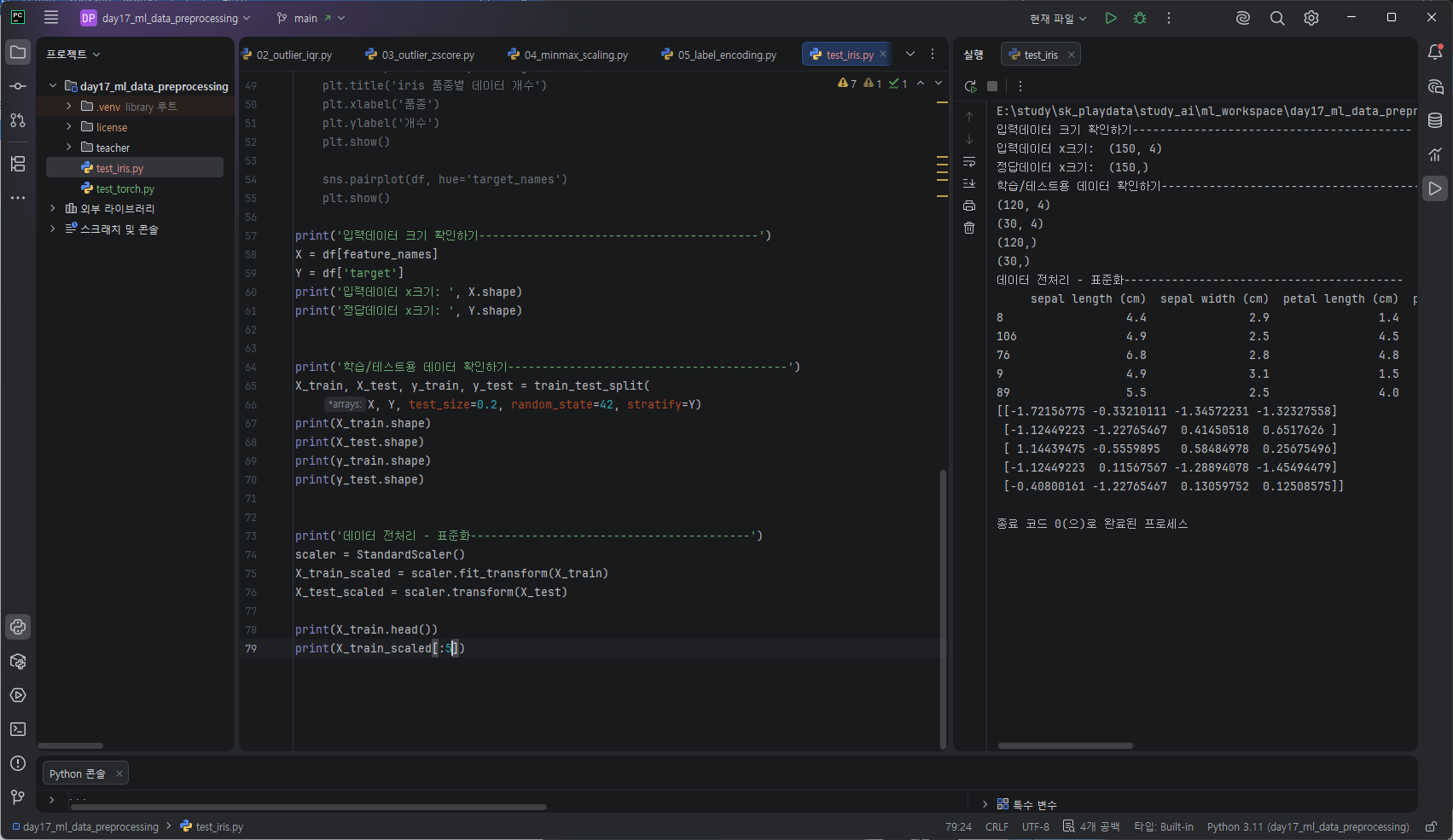The height and width of the screenshot is (840, 1453).
Task: Rerun test_iris in Run panel
Action: click(970, 86)
